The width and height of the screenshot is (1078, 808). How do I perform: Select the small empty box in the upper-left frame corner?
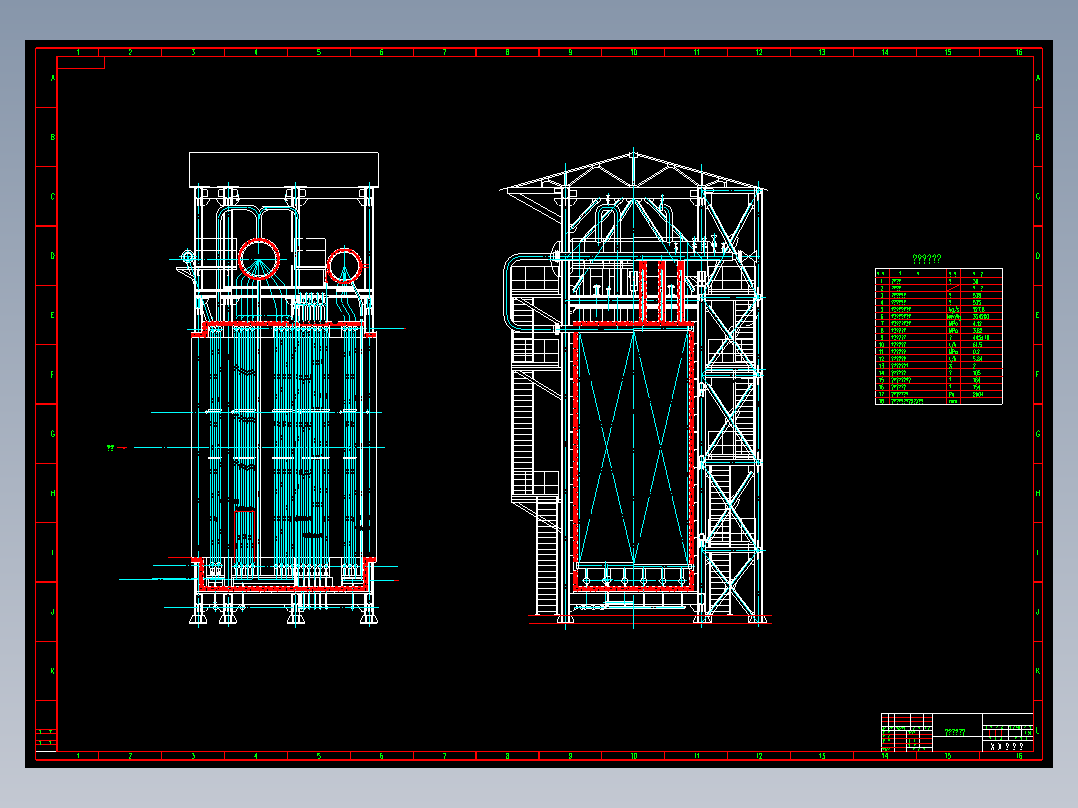(81, 63)
